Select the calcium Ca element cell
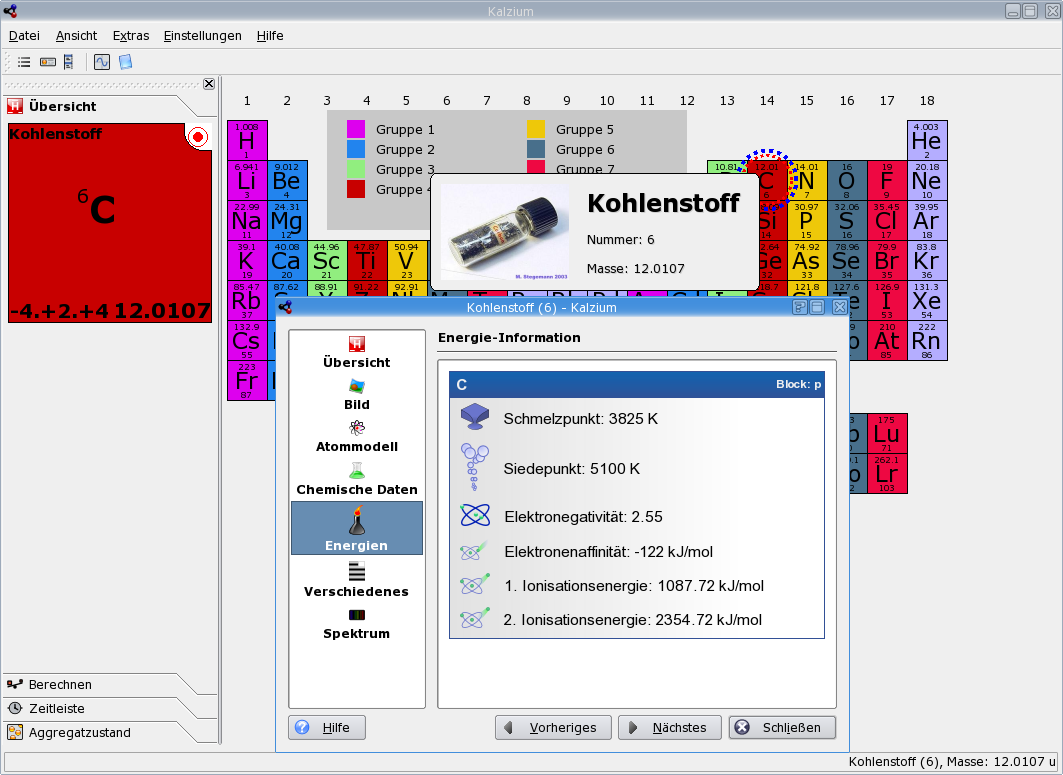The height and width of the screenshot is (775, 1063). coord(287,260)
